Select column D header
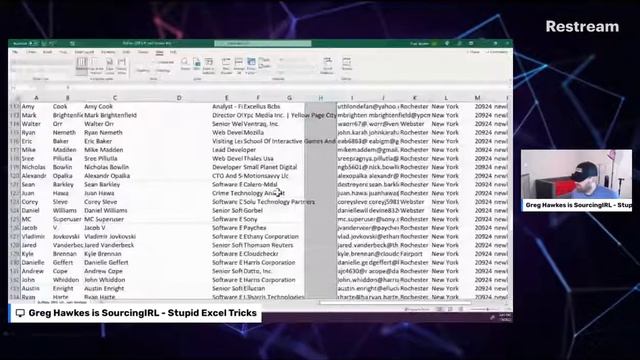 (179, 98)
